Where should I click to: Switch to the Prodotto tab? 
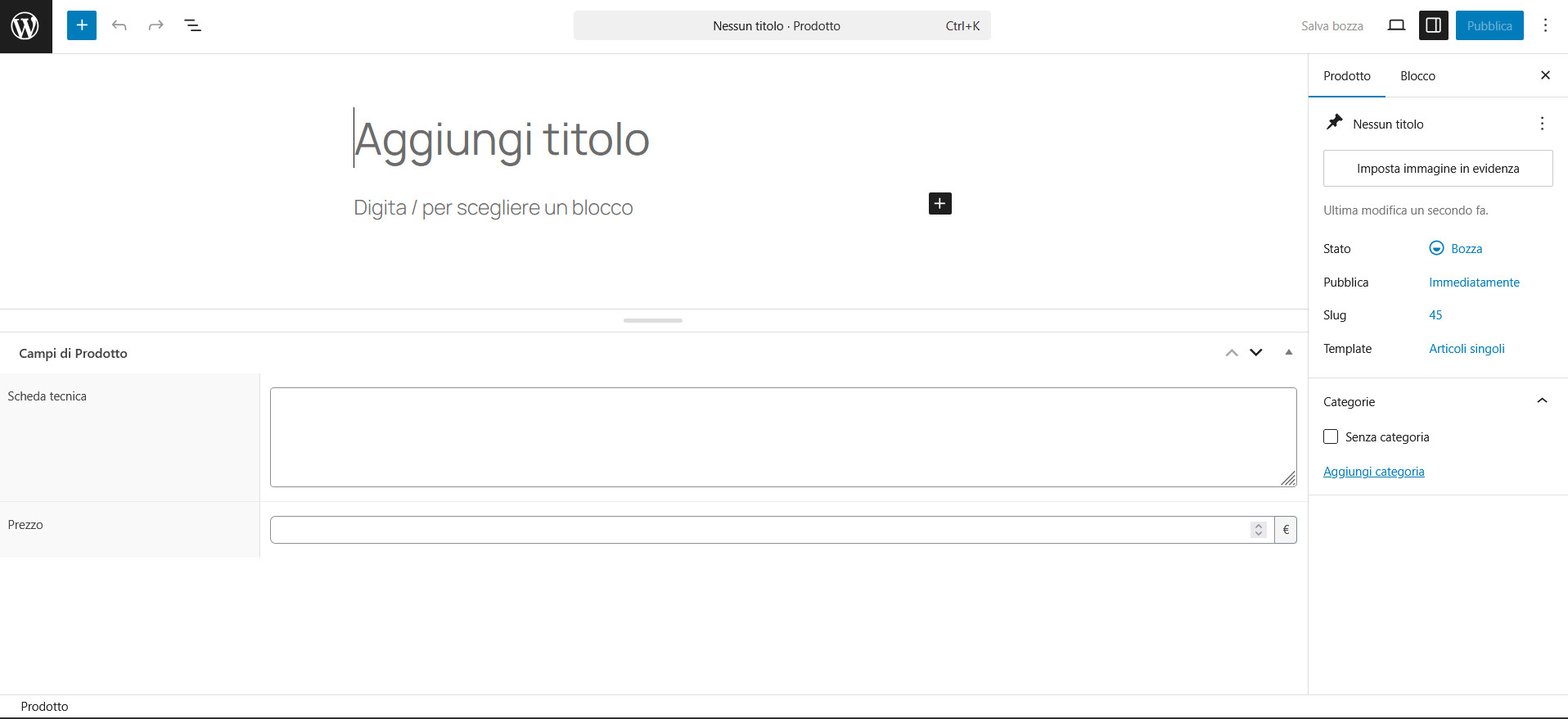pyautogui.click(x=1347, y=76)
